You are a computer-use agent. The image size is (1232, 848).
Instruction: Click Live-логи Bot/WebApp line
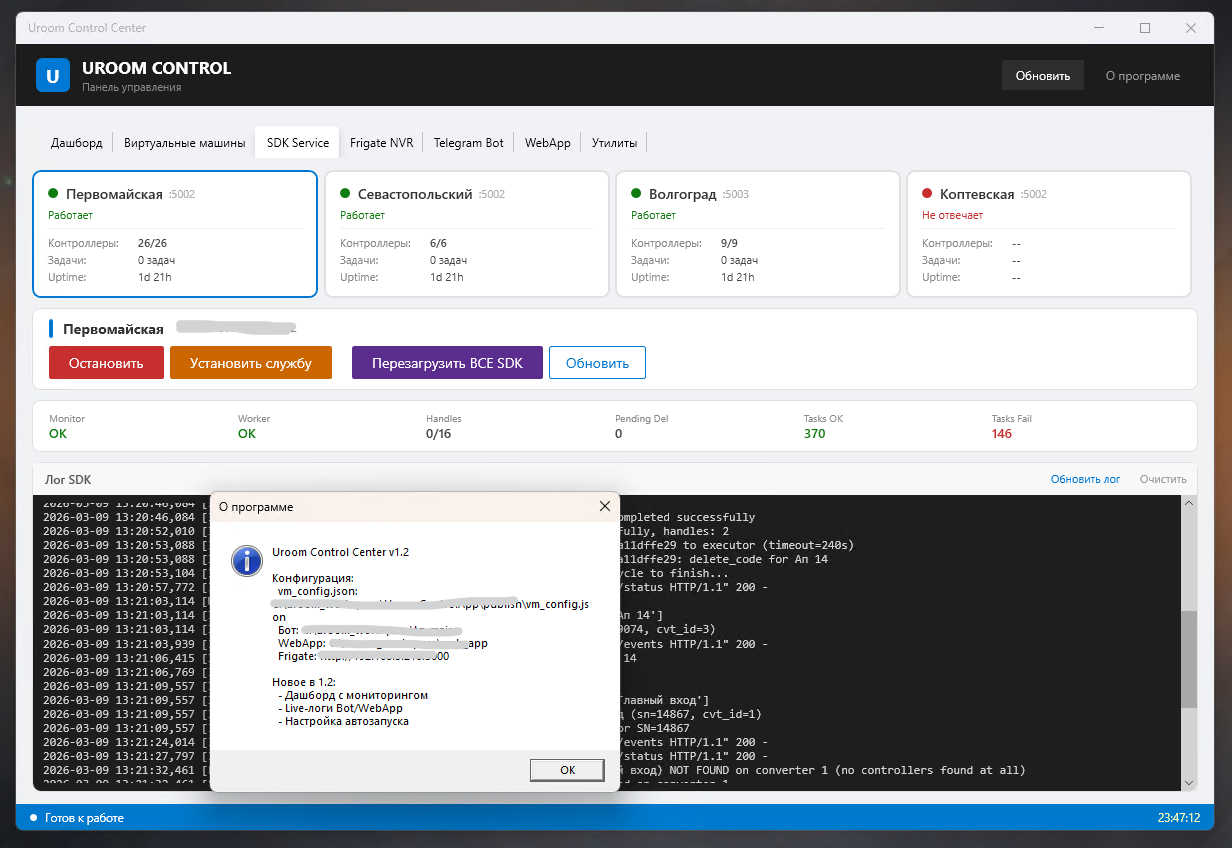(340, 708)
